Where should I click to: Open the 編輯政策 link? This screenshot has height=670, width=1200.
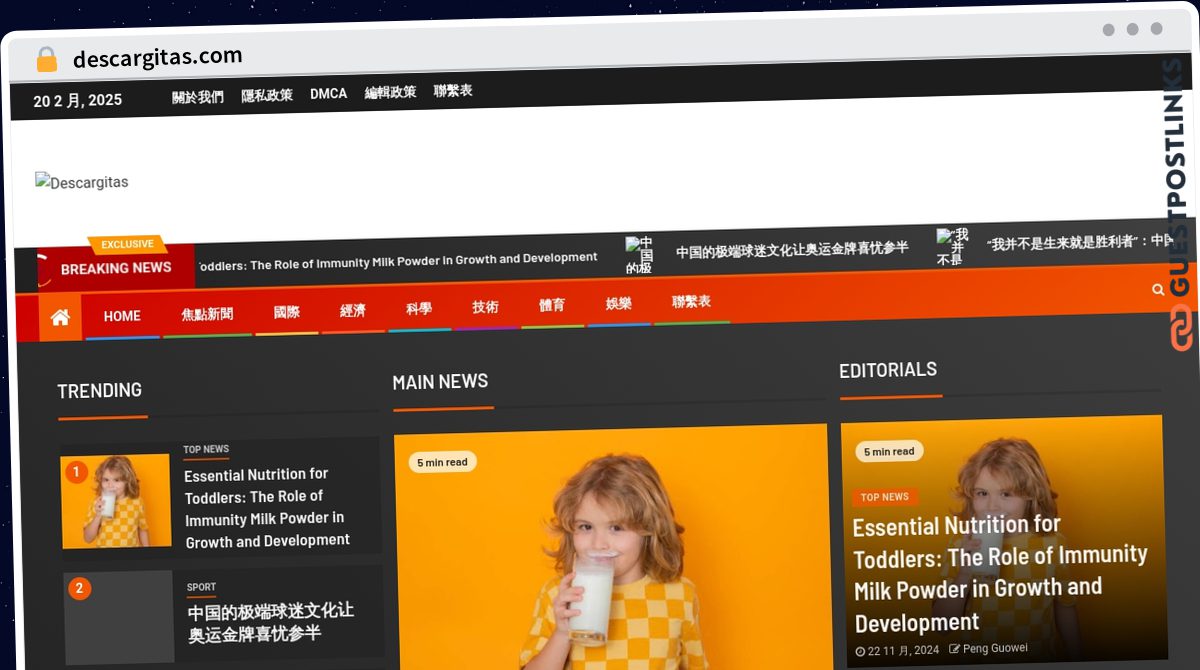click(390, 92)
